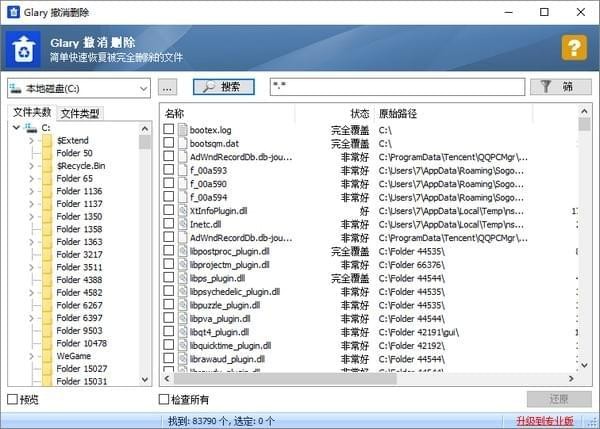Expand the Folder 65 tree node

pos(31,178)
